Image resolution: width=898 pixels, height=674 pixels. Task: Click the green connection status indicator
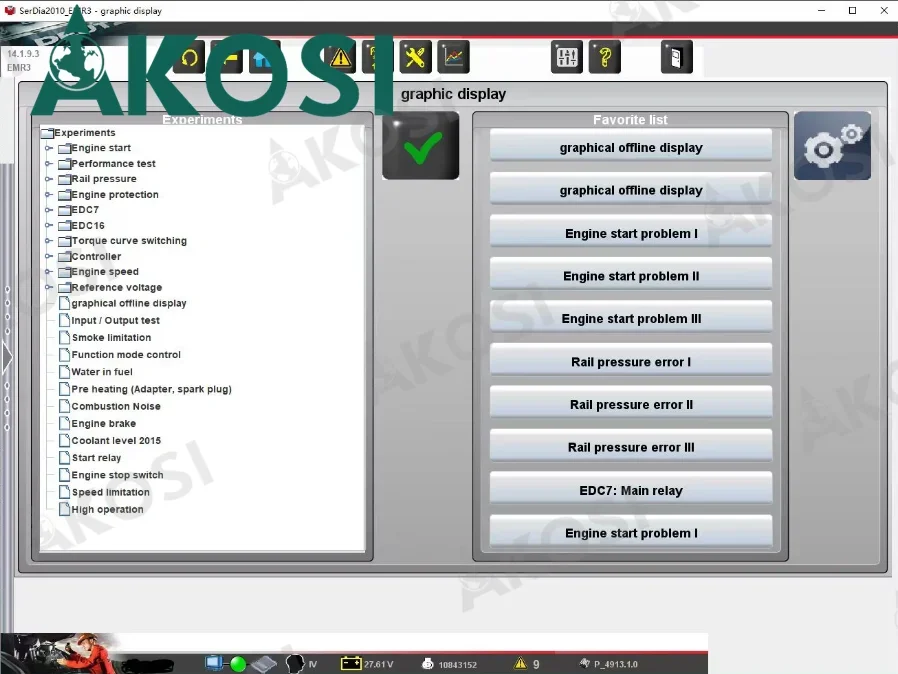238,664
